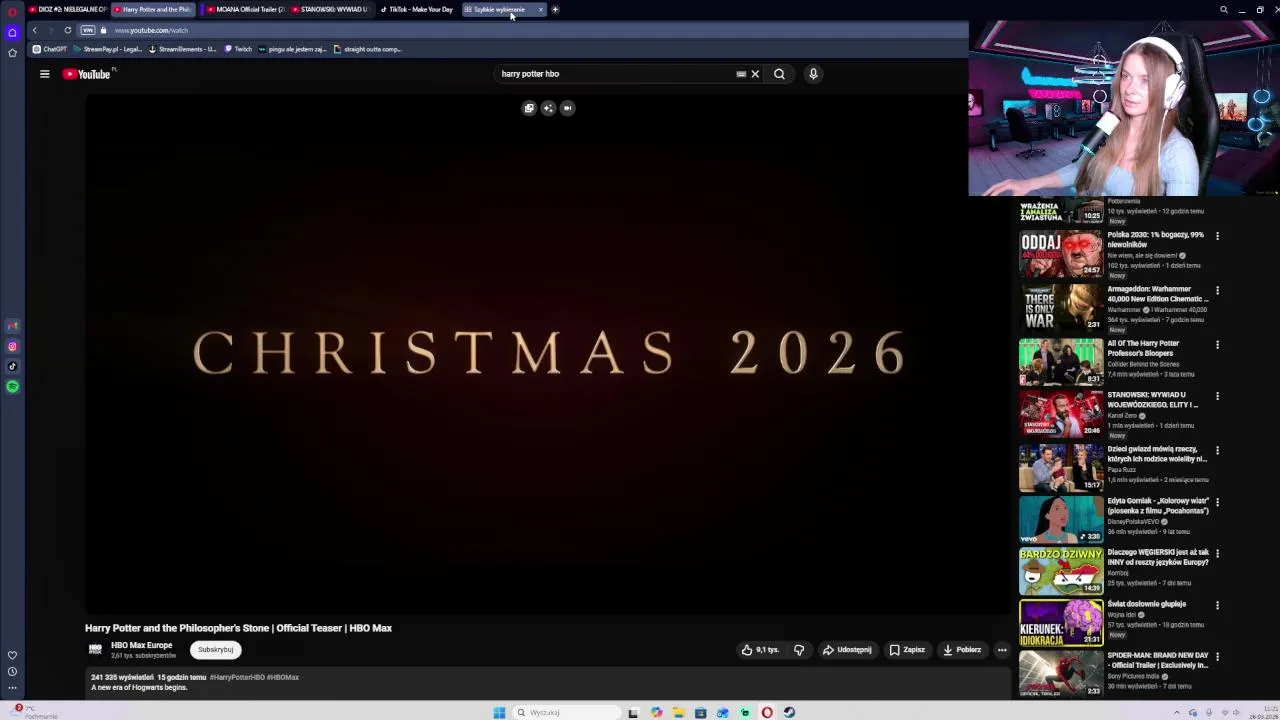Open the 'Polska 2030' video thumbnail

(x=1061, y=254)
